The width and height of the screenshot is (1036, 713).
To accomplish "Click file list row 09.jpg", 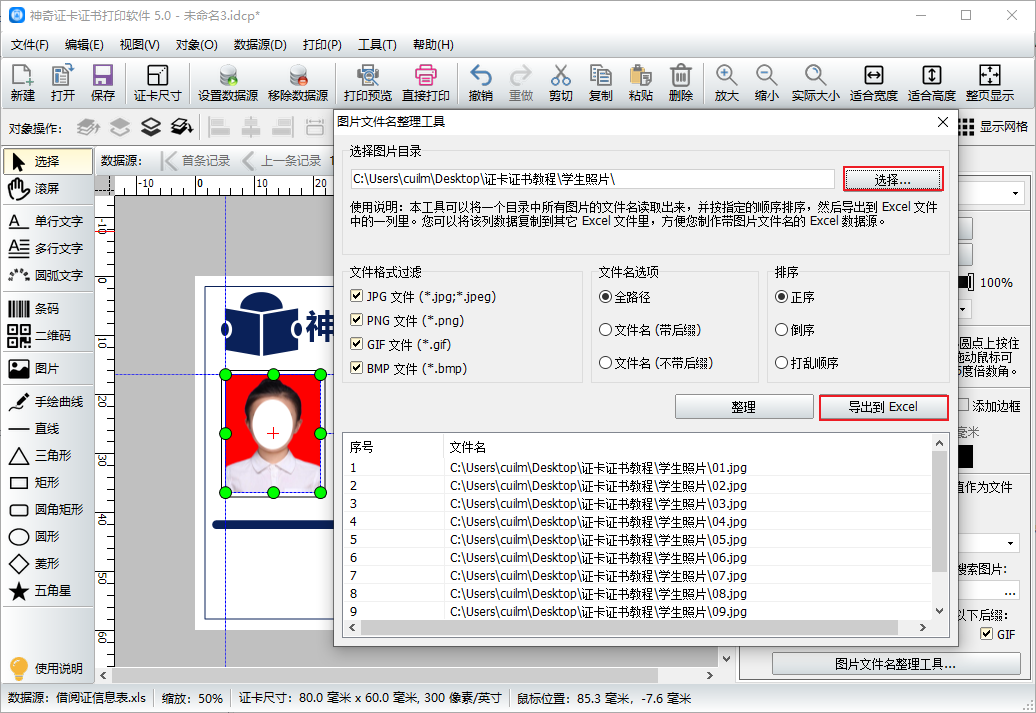I will click(638, 612).
